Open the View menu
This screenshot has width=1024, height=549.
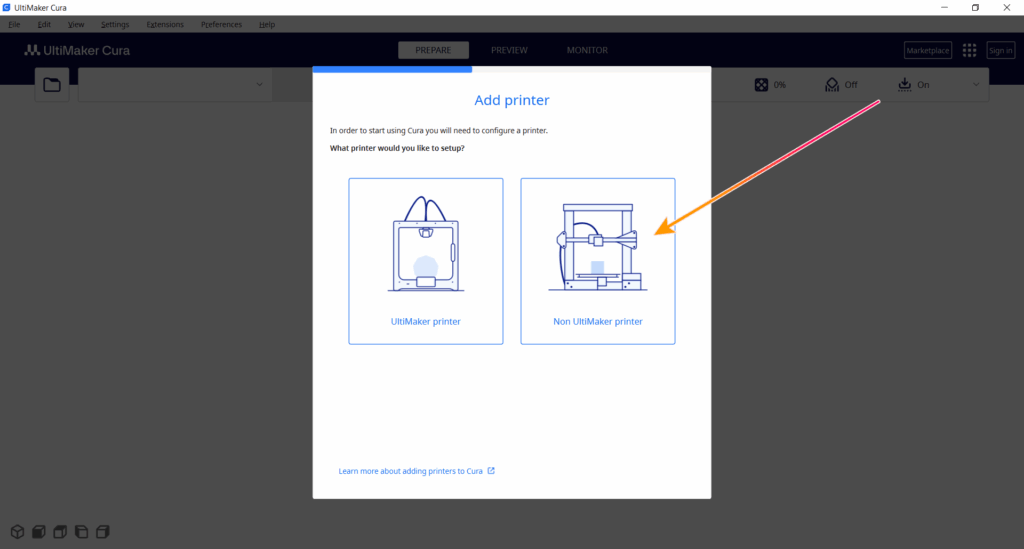pos(76,24)
